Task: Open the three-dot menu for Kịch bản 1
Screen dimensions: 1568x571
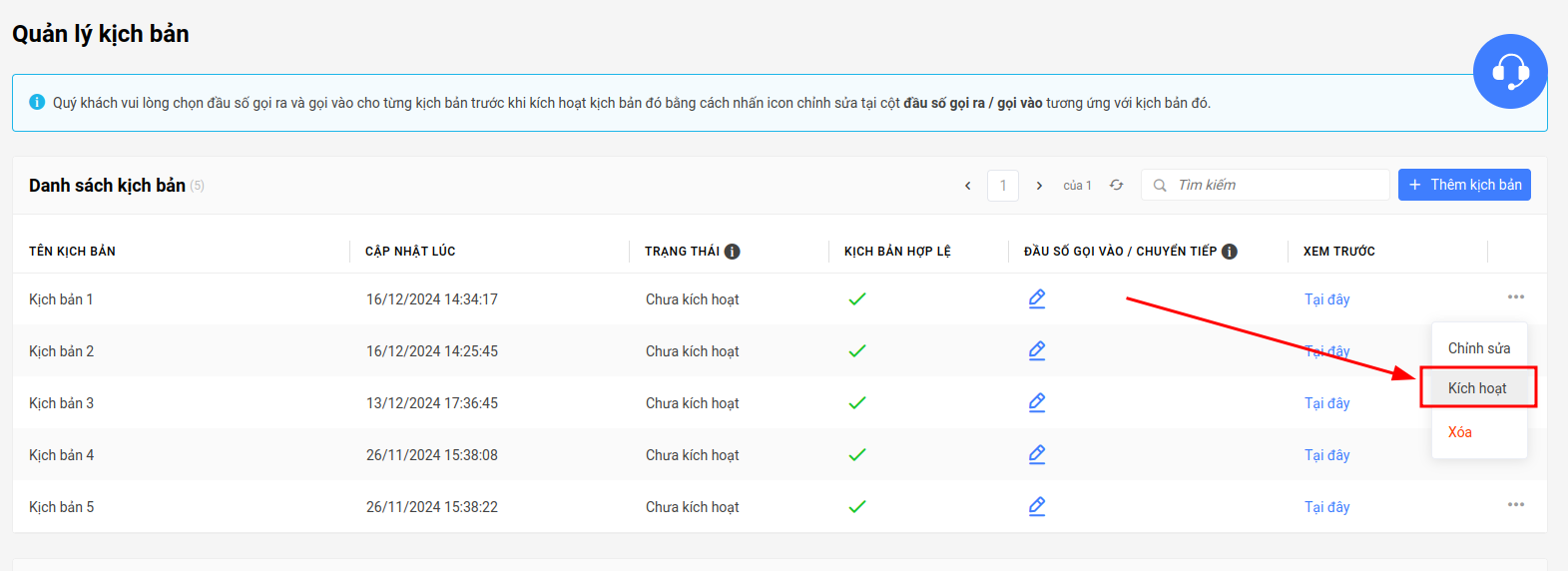Action: (1516, 296)
